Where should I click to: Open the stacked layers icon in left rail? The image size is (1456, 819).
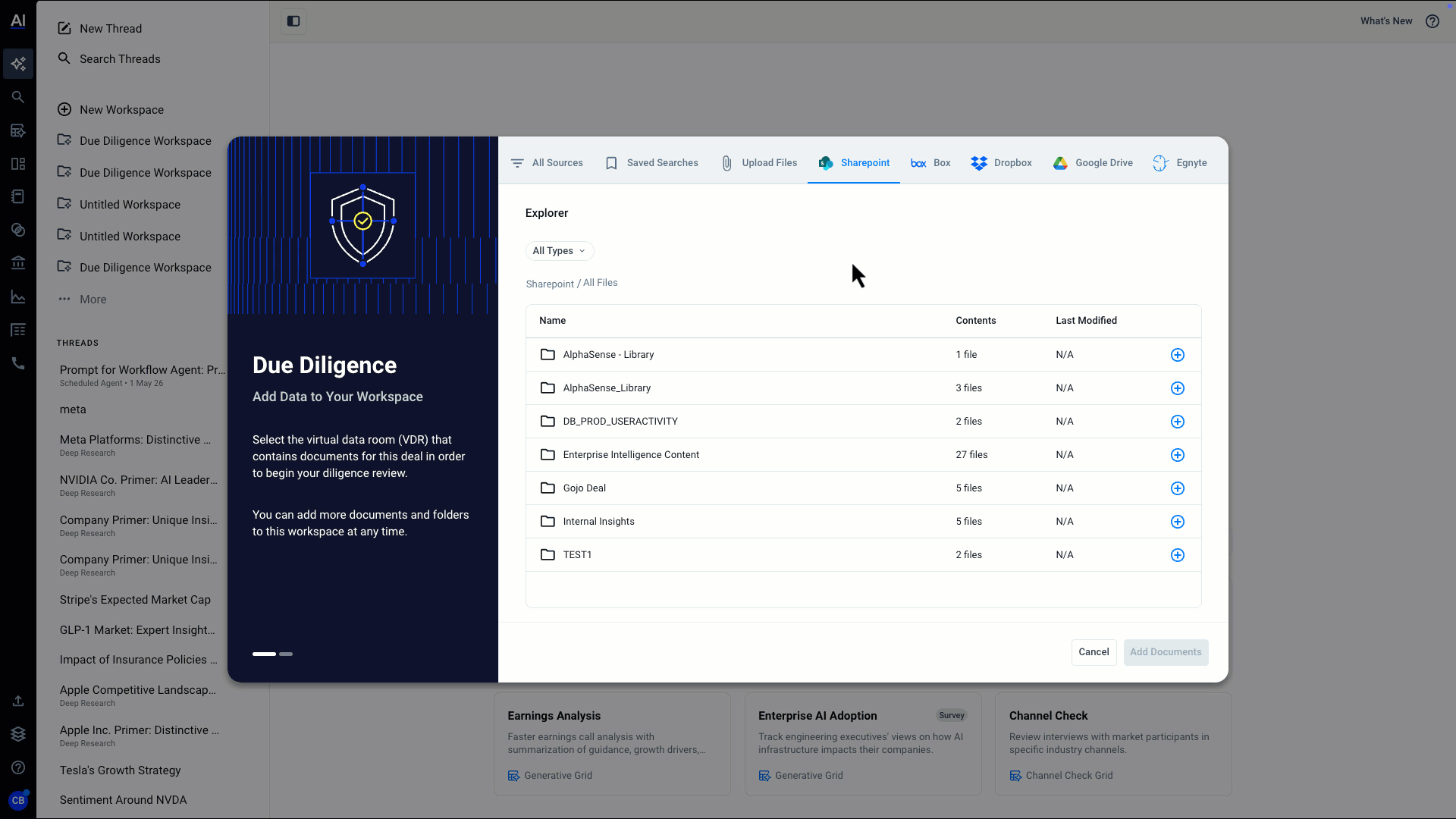(x=18, y=734)
